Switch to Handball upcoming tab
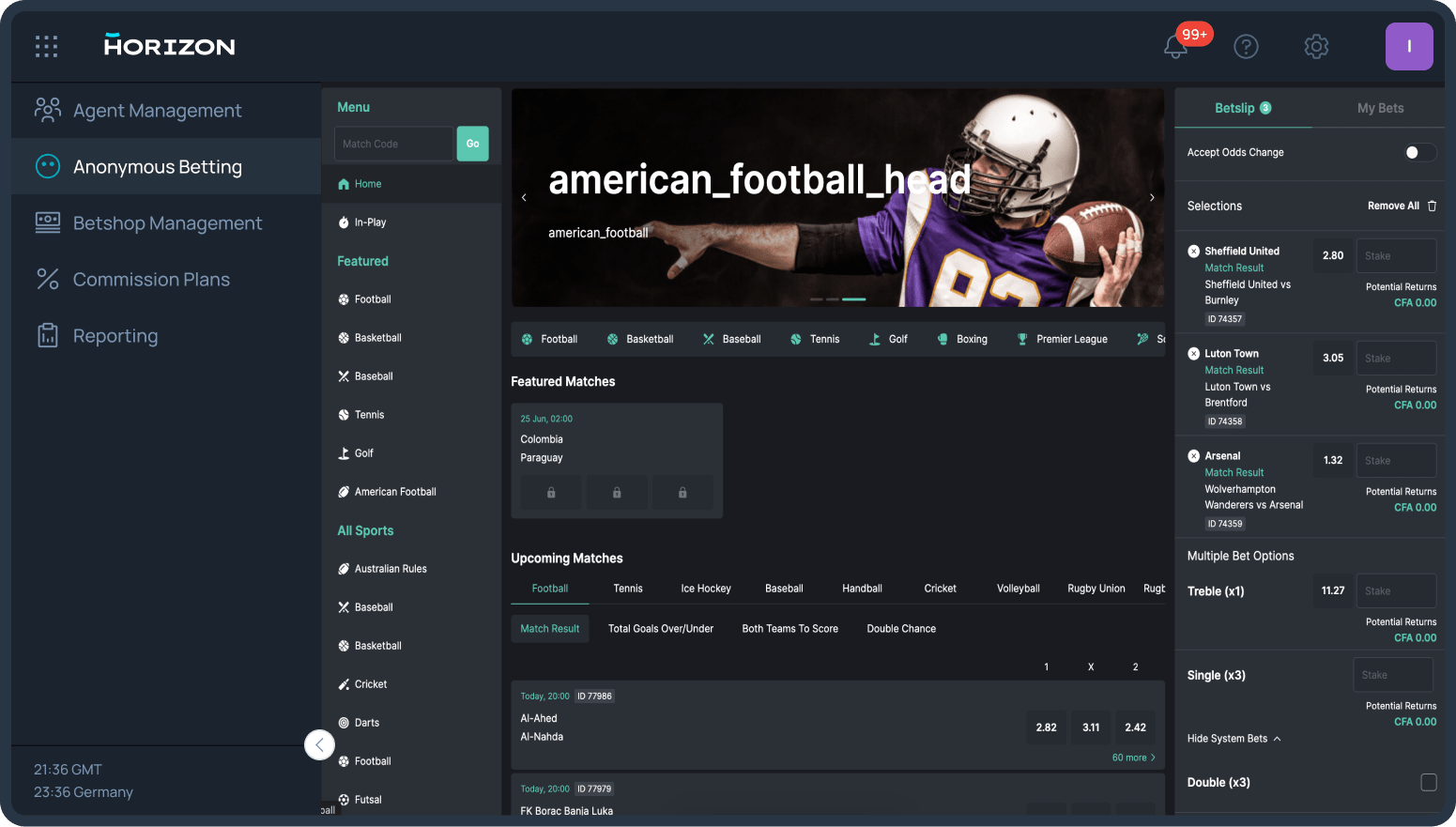Viewport: 1456px width, 827px height. click(862, 589)
